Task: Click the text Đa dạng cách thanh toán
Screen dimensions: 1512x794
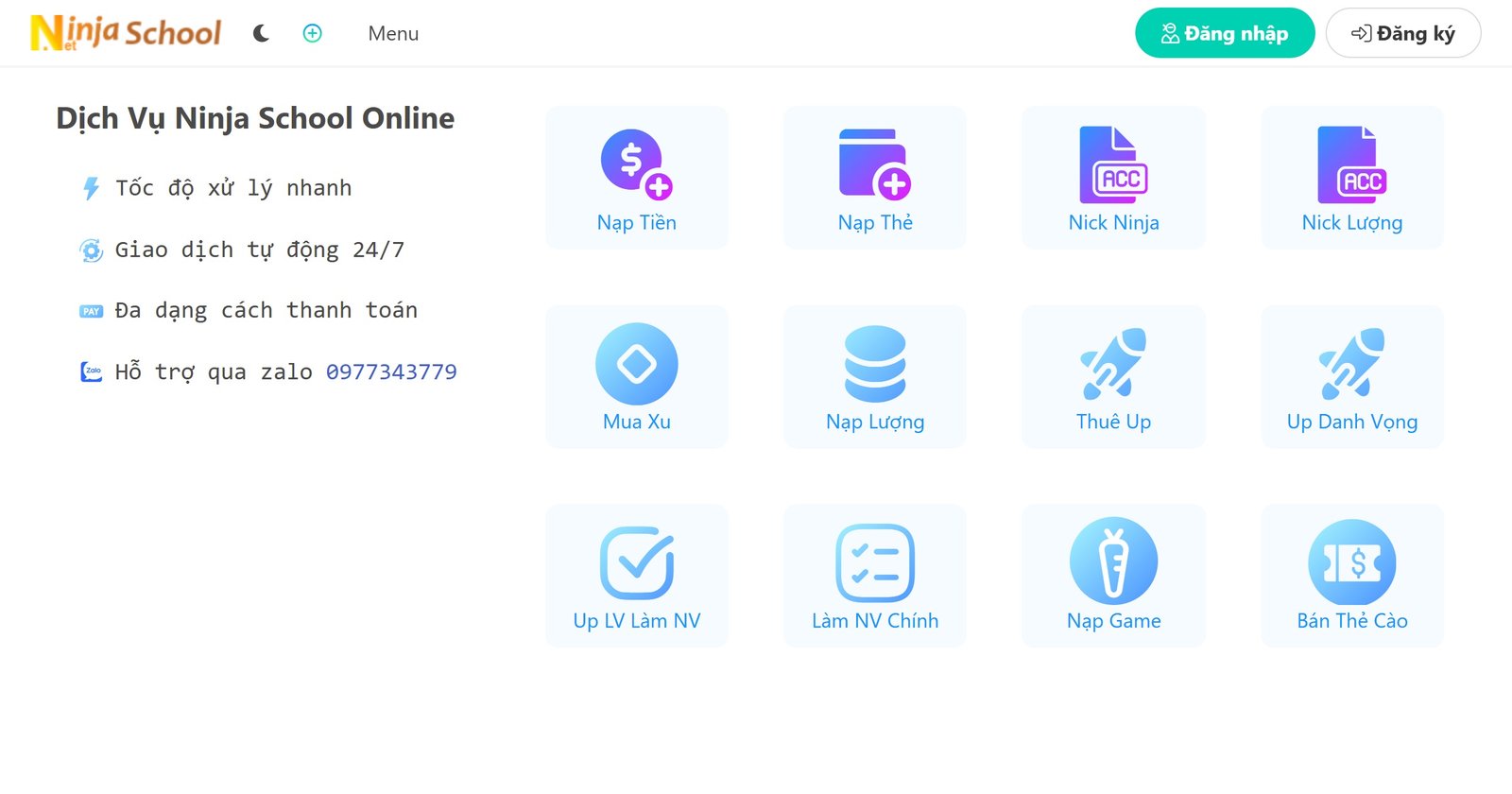Action: tap(266, 311)
